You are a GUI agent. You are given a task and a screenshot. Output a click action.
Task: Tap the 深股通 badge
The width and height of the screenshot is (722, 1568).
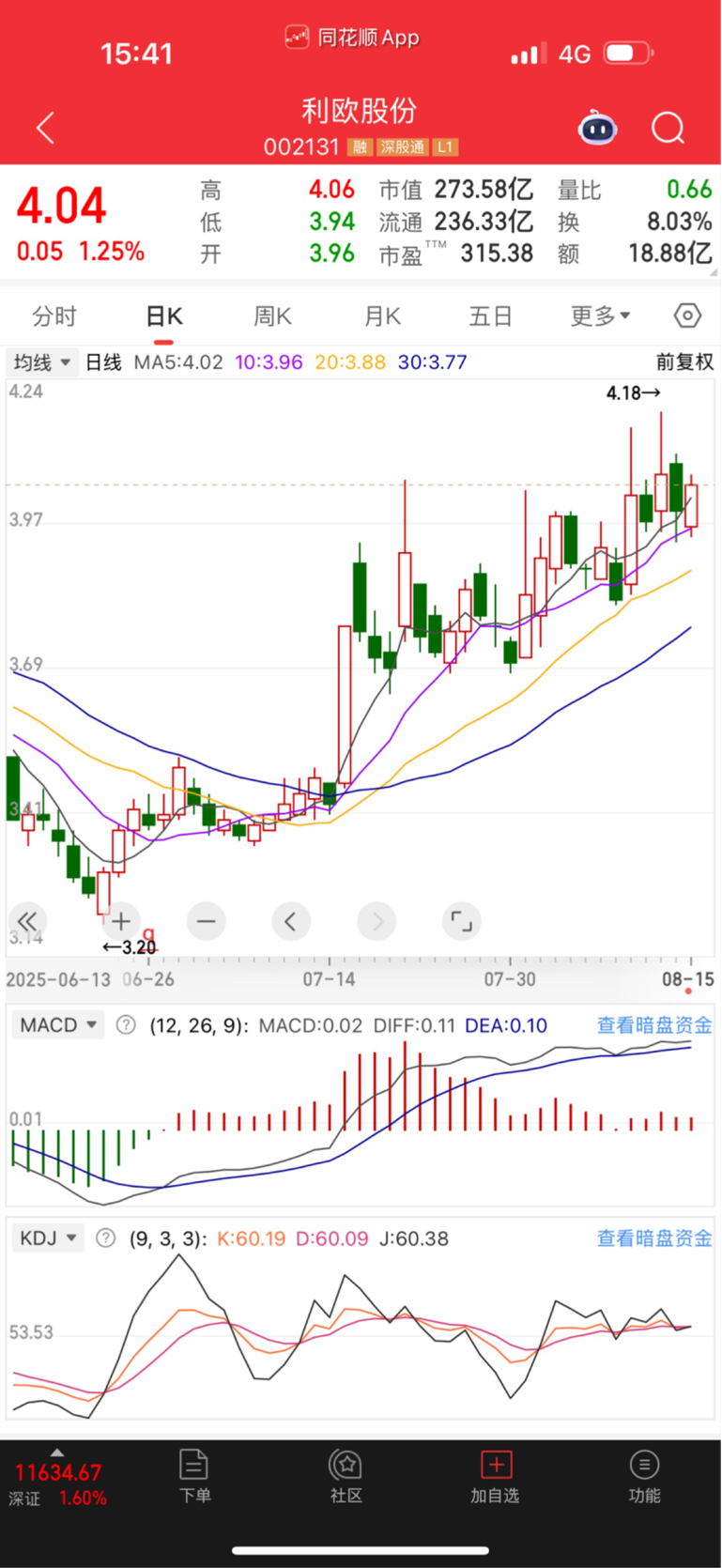click(x=402, y=147)
